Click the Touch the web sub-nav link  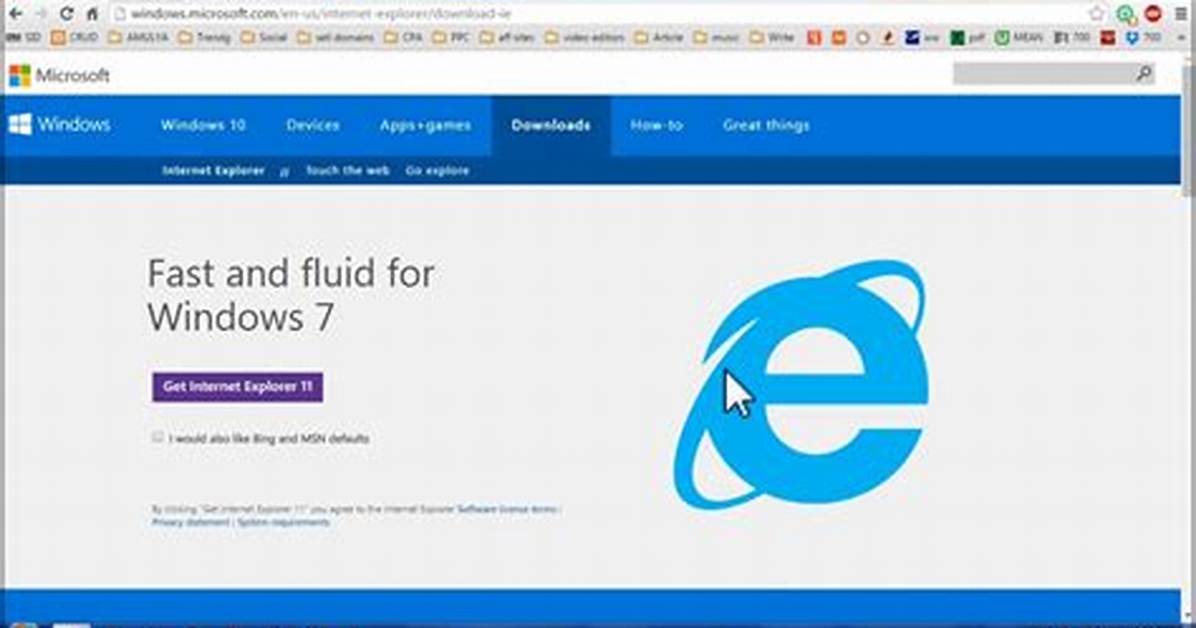coord(348,170)
